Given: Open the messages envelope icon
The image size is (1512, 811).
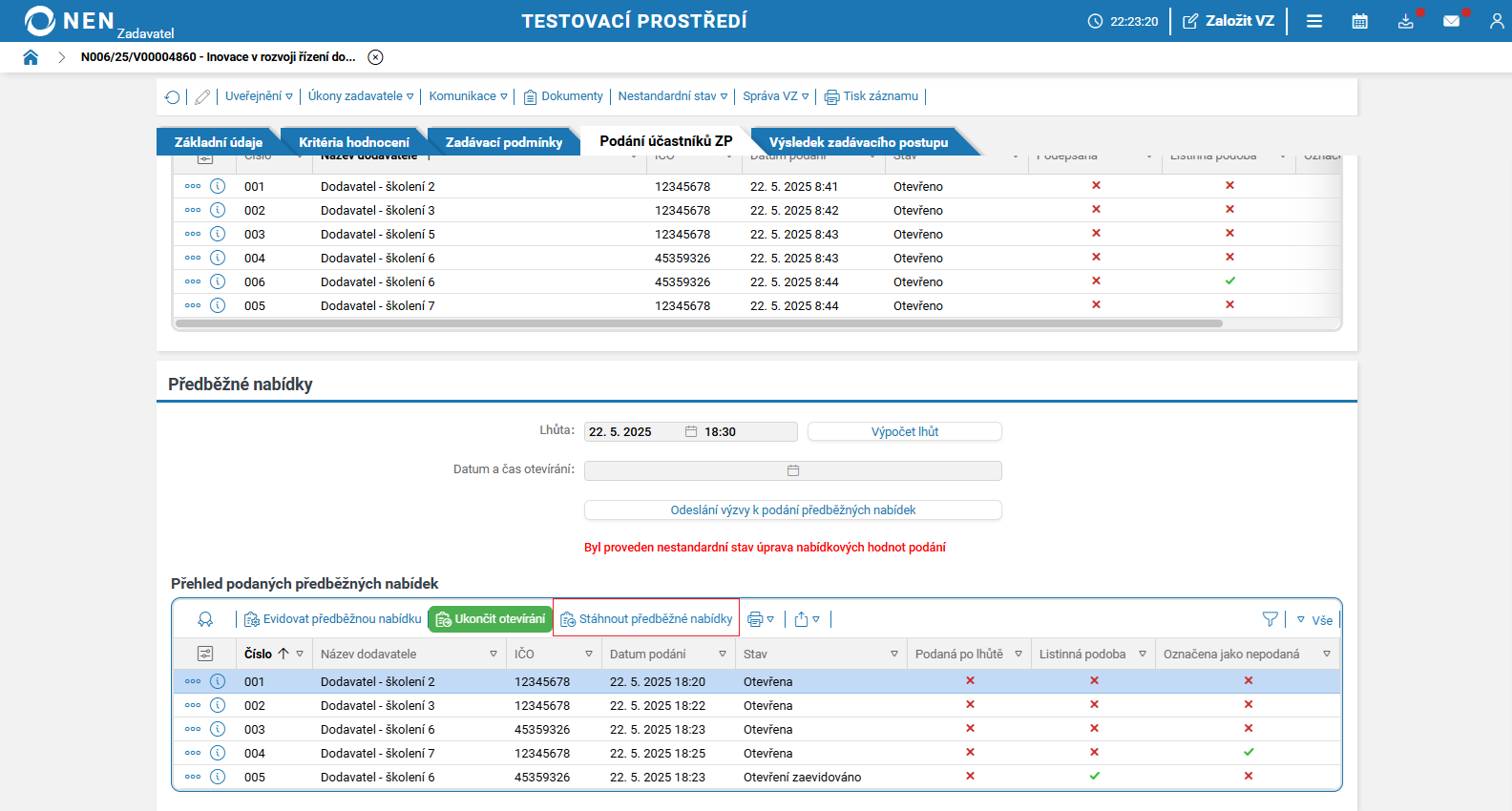Looking at the screenshot, I should click(x=1452, y=21).
